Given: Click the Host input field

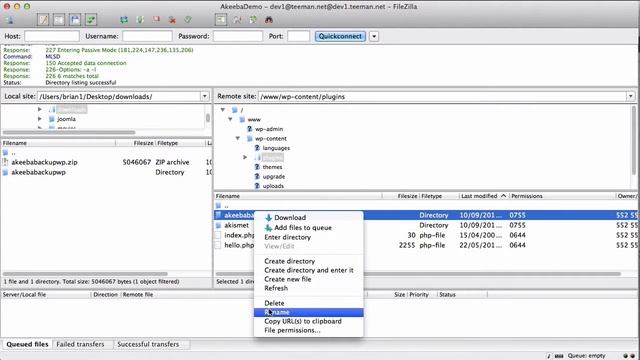Looking at the screenshot, I should click(x=52, y=36).
